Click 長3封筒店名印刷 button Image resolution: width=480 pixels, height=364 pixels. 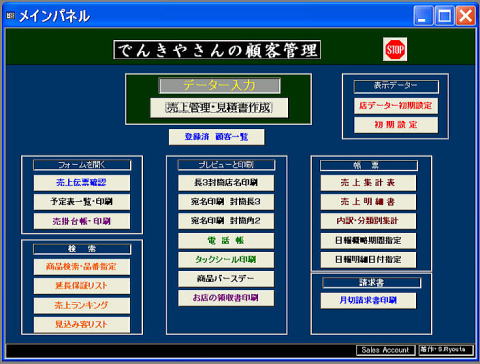tap(226, 182)
